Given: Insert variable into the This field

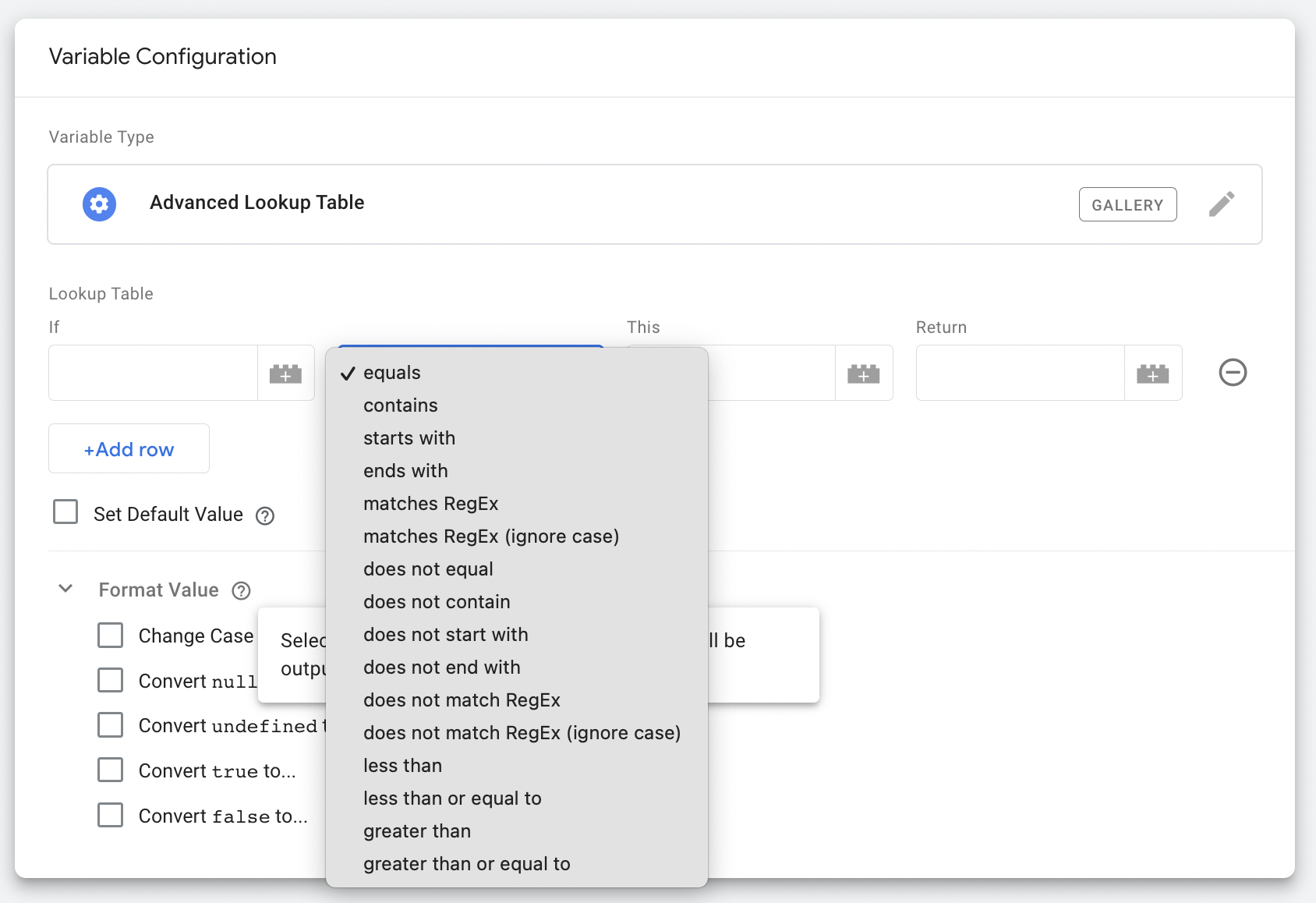Looking at the screenshot, I should pos(864,374).
